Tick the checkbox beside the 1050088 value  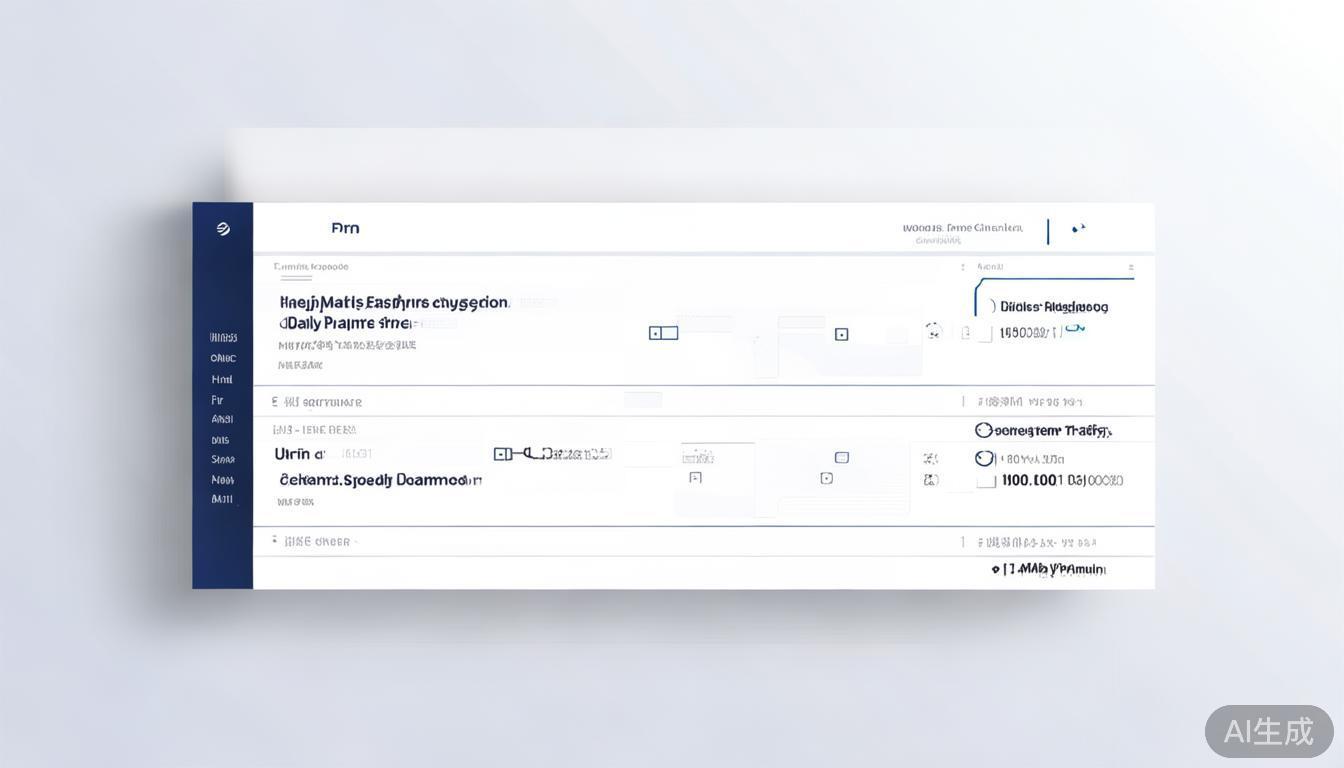pyautogui.click(x=984, y=333)
